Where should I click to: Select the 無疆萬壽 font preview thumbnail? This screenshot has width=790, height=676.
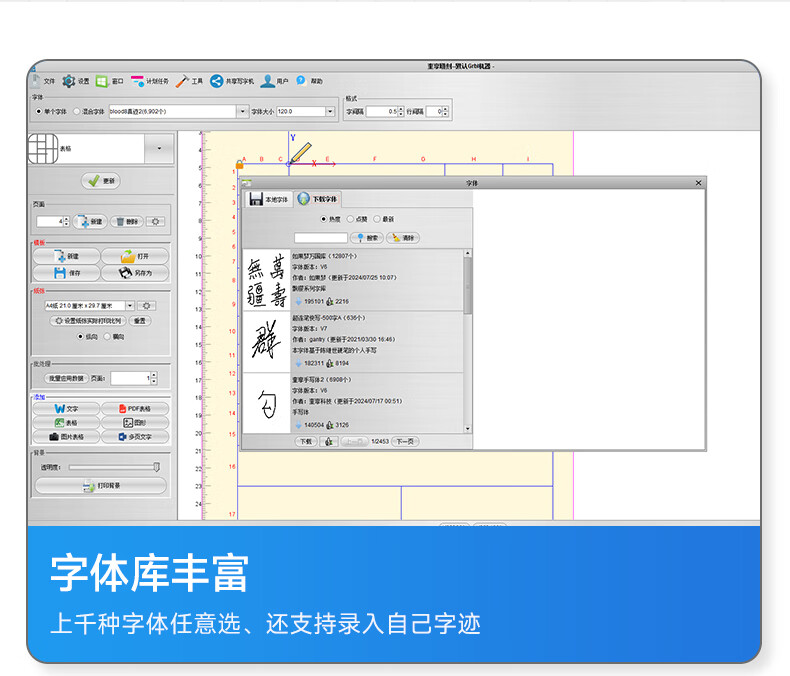tap(267, 280)
